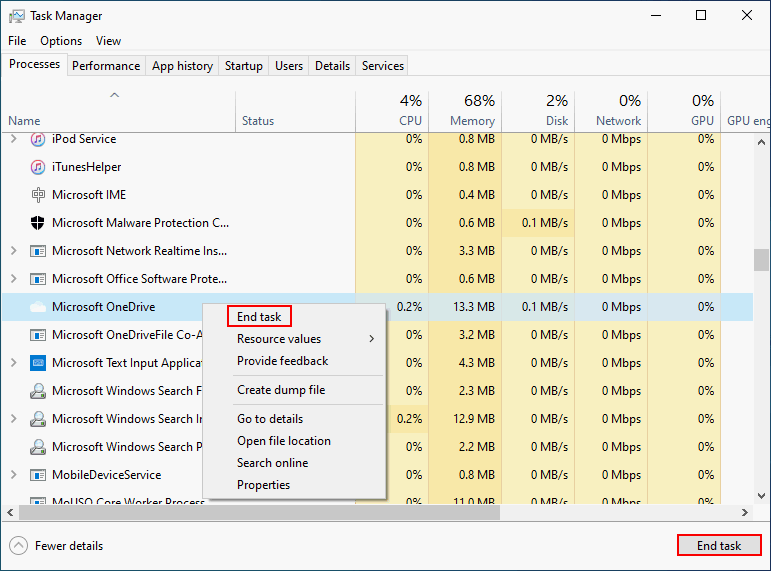Switch to the Services tab
The height and width of the screenshot is (571, 771).
[383, 66]
